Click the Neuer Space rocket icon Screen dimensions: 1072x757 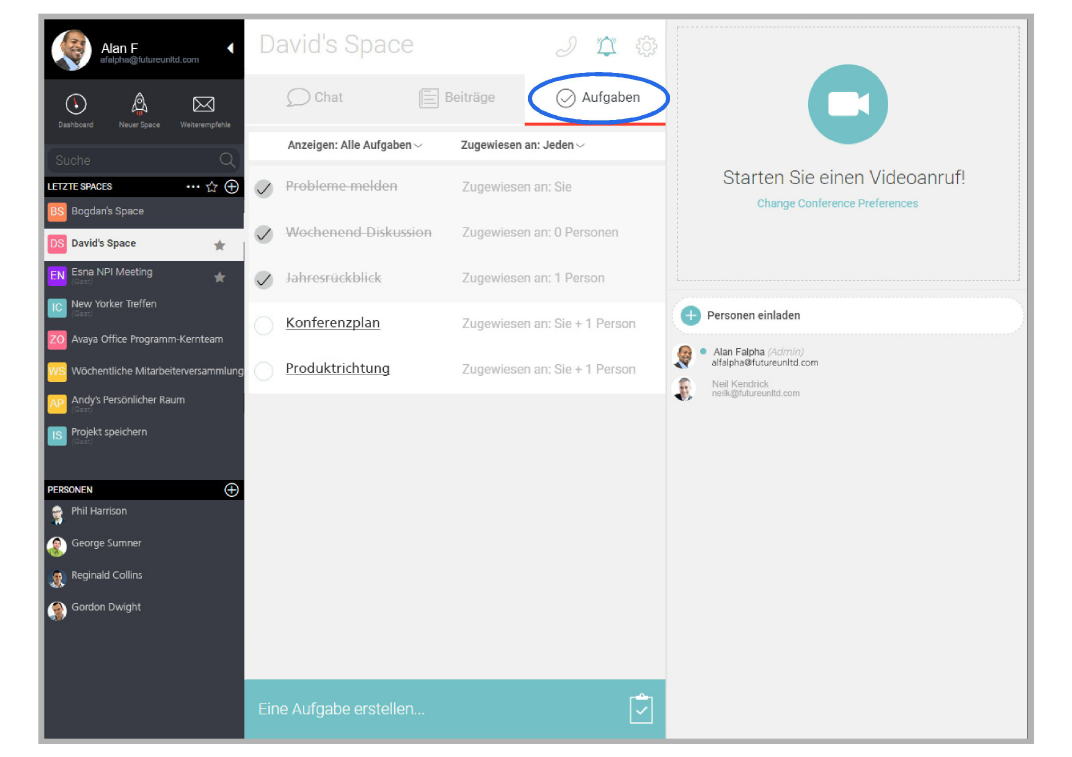[140, 105]
